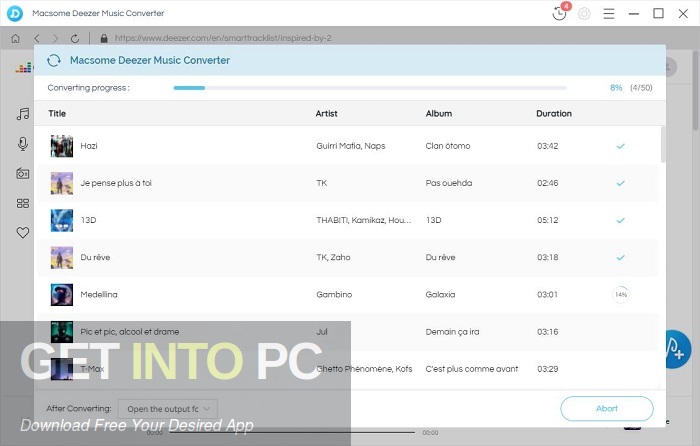Click the checkmark on Hazi row
Image resolution: width=700 pixels, height=446 pixels.
[x=621, y=146]
